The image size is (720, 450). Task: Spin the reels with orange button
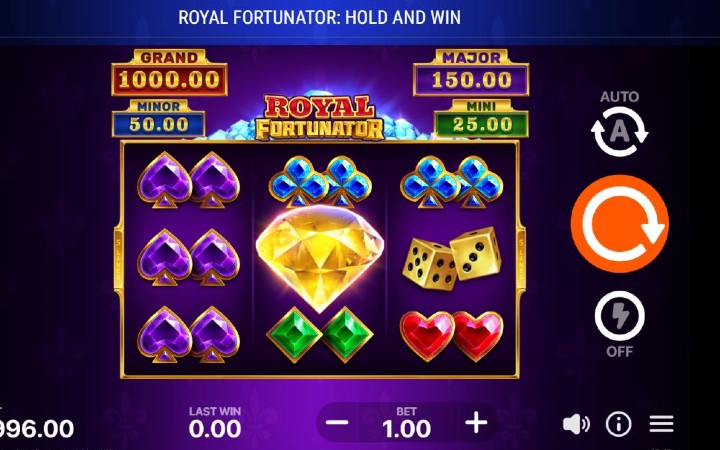click(x=619, y=224)
